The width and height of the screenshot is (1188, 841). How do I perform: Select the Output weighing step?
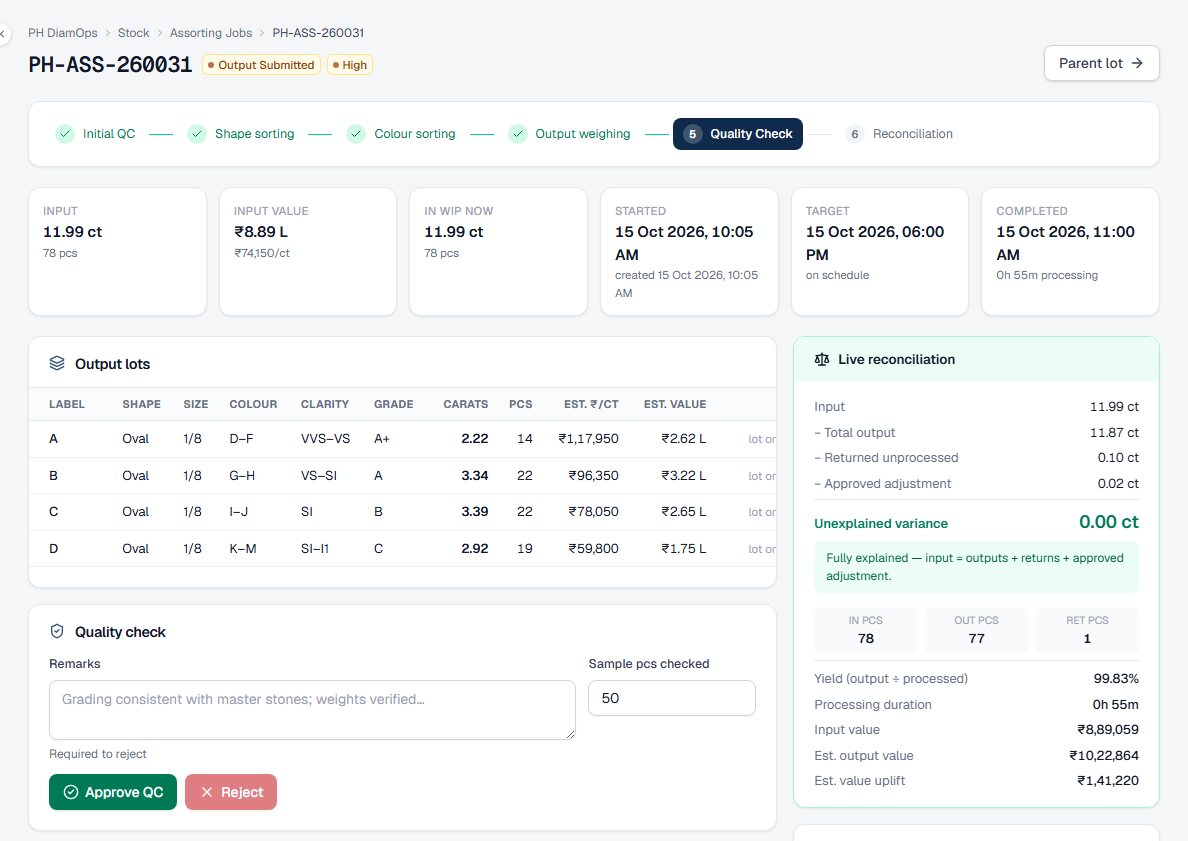569,134
